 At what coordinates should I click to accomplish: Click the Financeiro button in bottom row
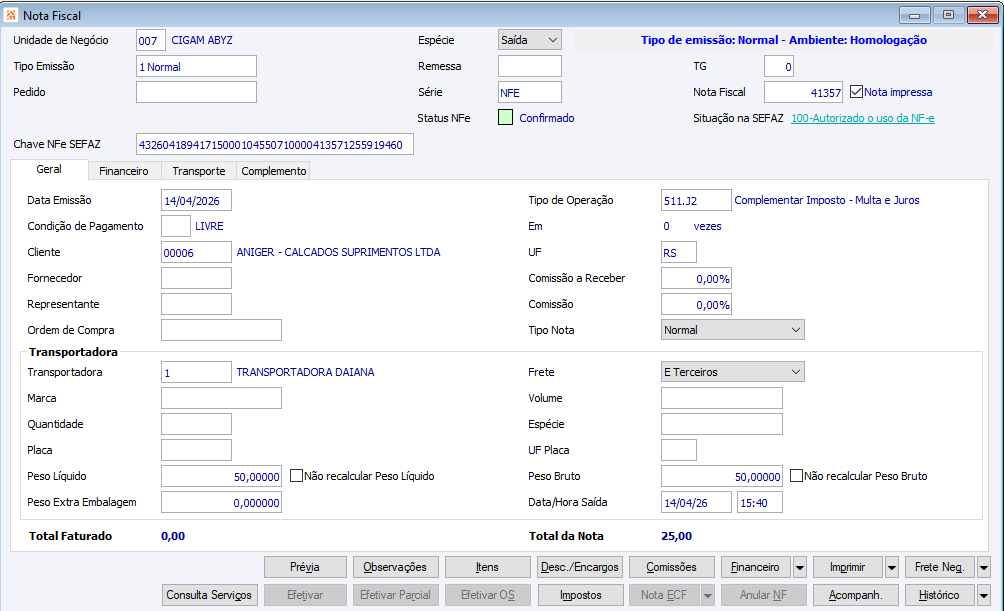[756, 567]
